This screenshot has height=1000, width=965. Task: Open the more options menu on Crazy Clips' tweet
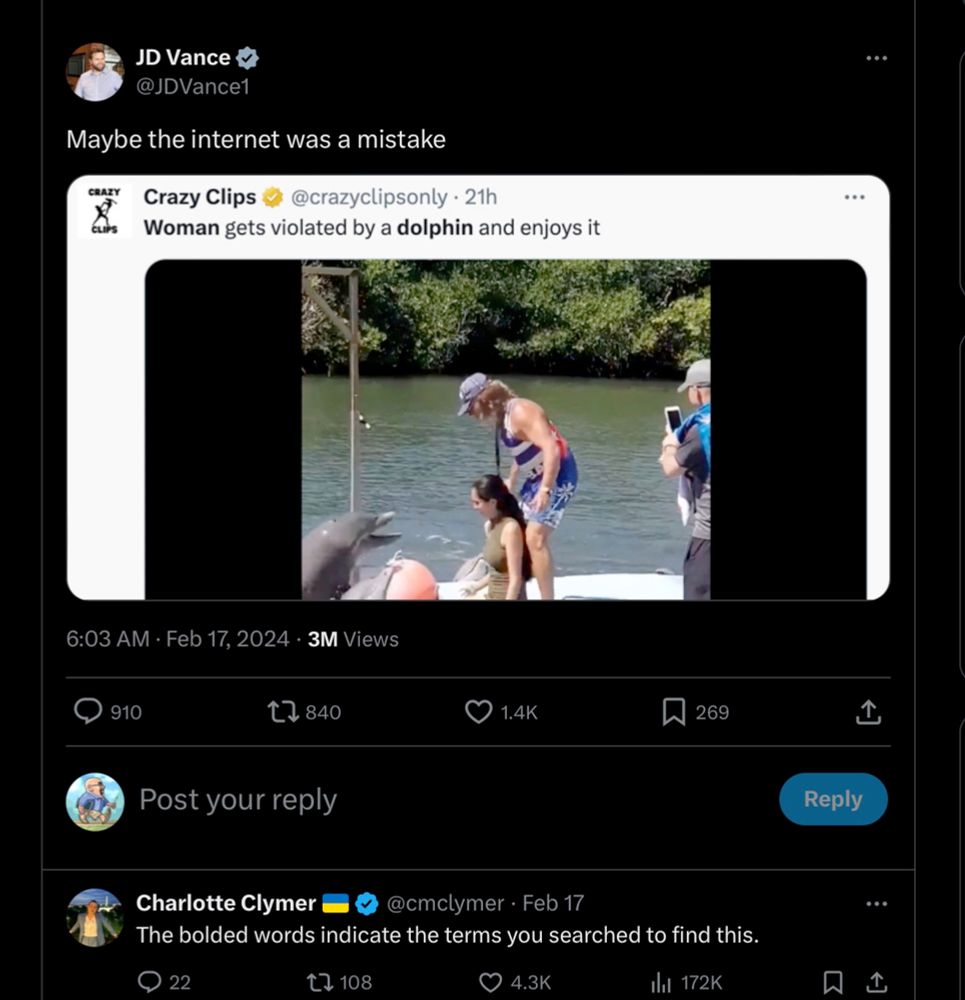point(854,197)
